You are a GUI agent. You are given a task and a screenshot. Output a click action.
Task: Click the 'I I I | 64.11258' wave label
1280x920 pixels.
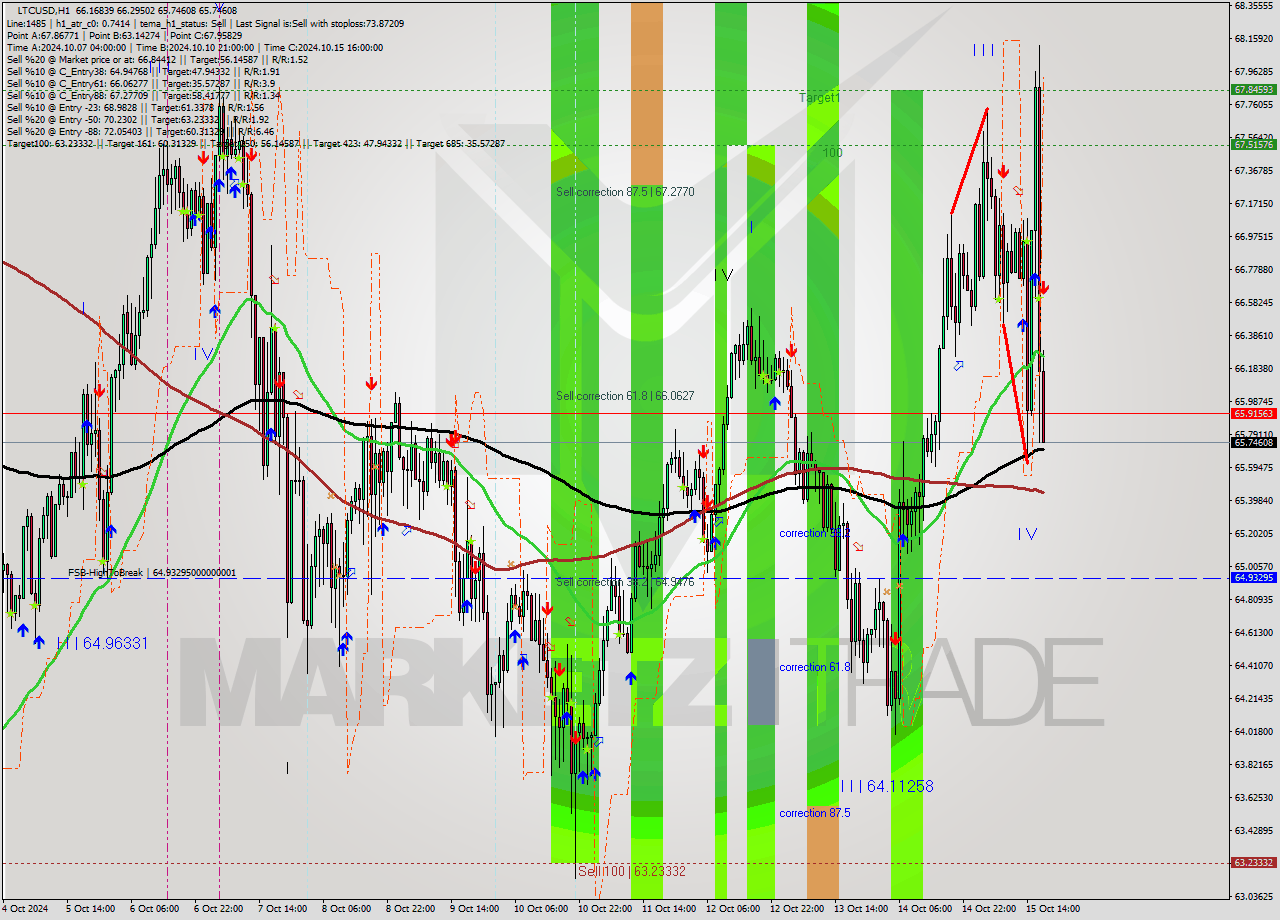(886, 786)
